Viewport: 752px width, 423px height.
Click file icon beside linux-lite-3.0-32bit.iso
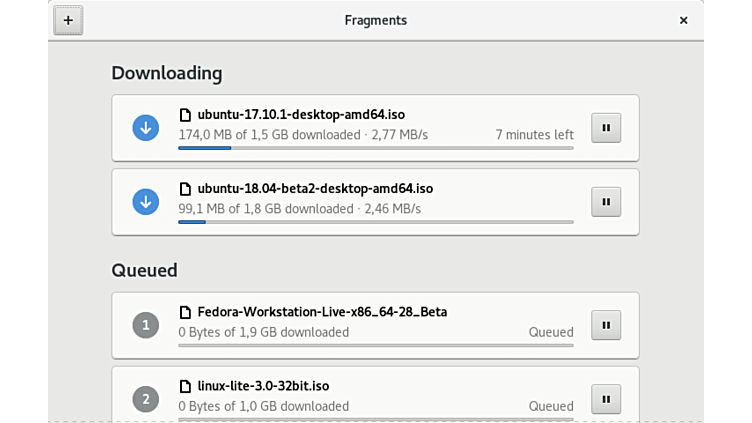click(x=185, y=386)
